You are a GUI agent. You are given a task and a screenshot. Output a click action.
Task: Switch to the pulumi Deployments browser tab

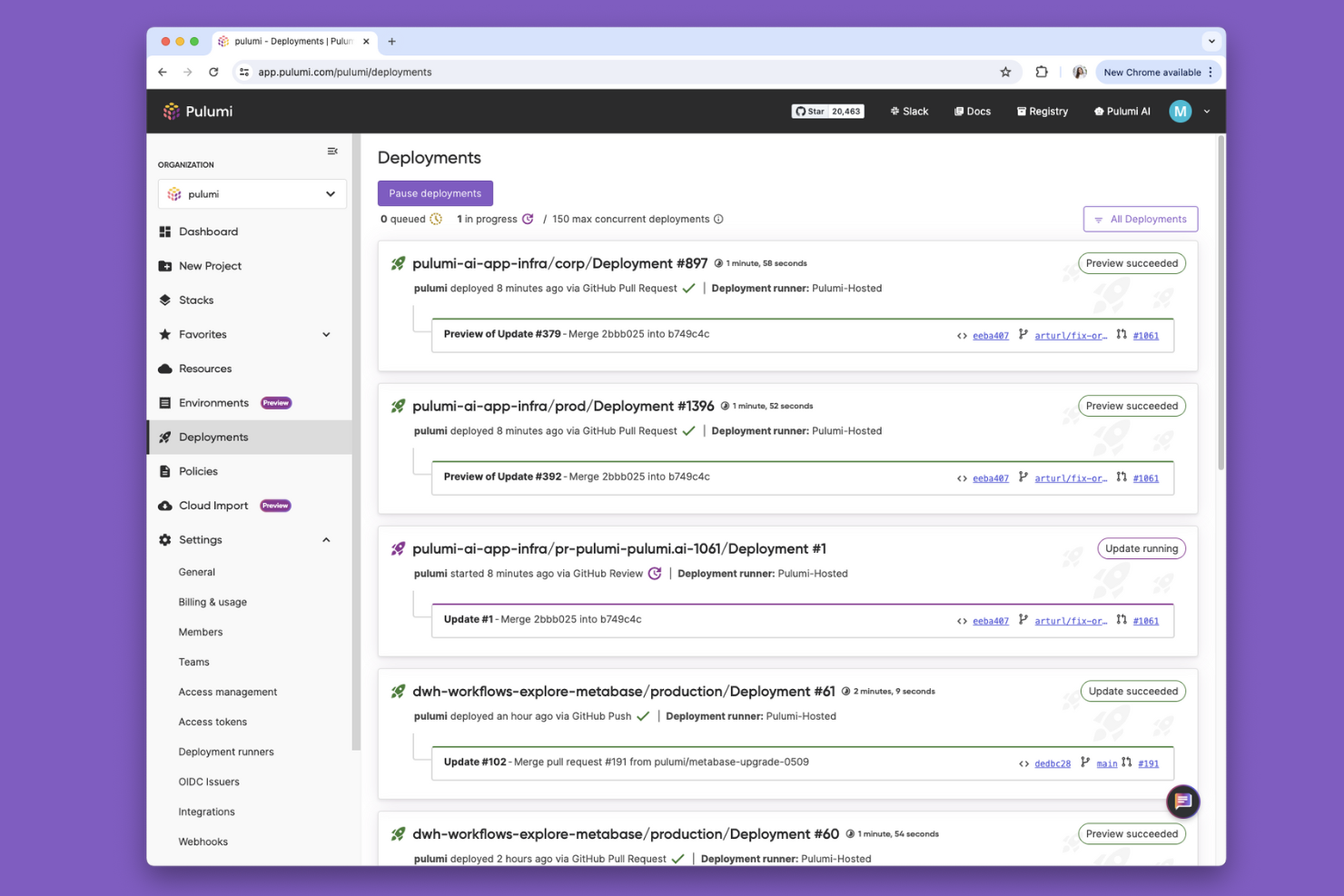292,41
